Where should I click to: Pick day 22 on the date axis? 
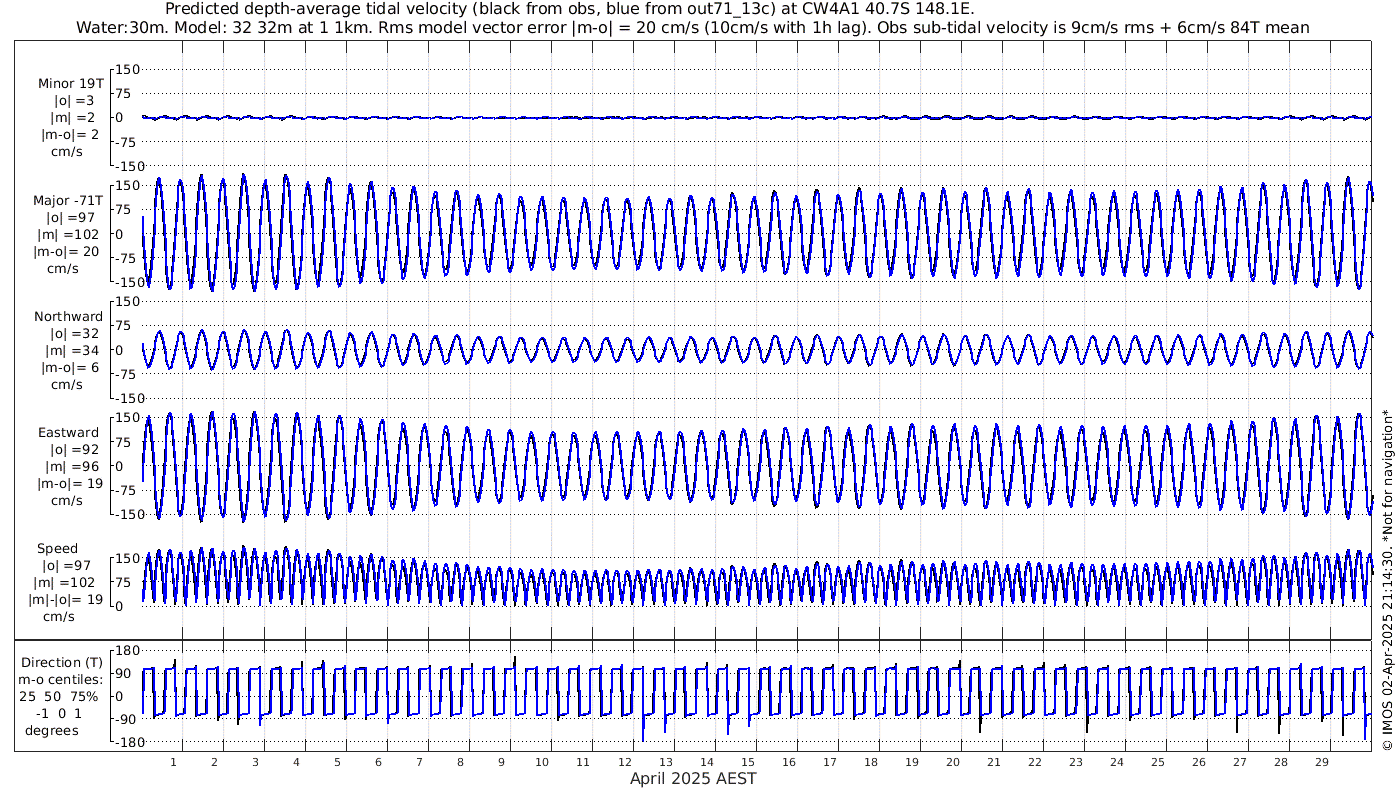[1034, 762]
